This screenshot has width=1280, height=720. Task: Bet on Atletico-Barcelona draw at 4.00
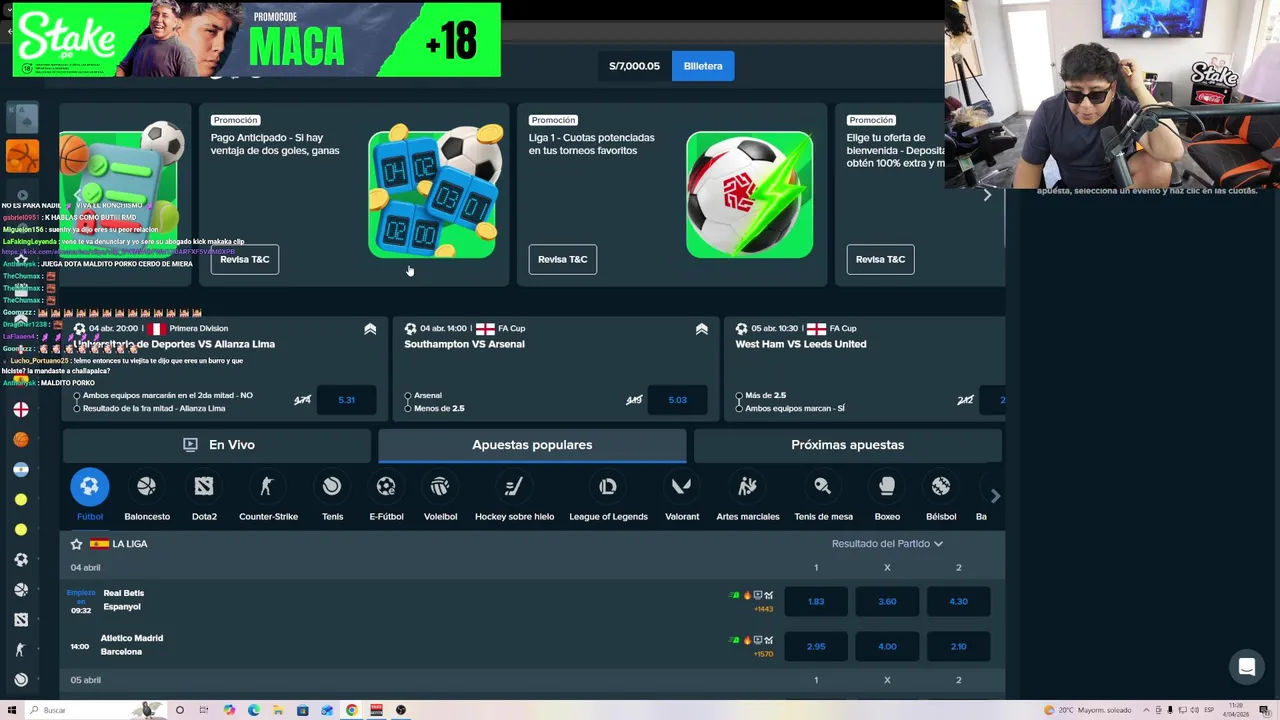[887, 646]
